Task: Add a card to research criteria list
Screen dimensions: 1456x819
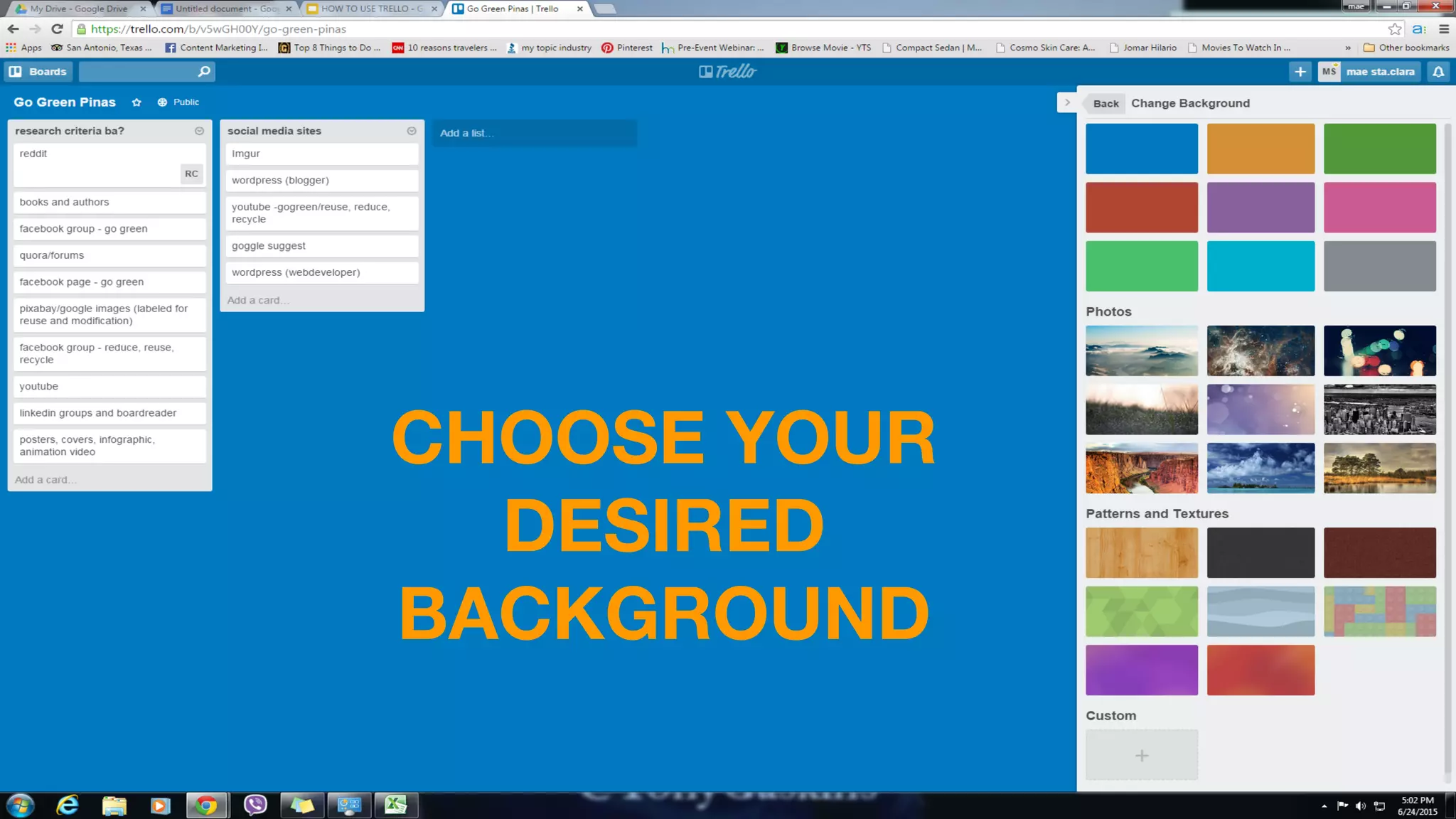Action: tap(45, 480)
